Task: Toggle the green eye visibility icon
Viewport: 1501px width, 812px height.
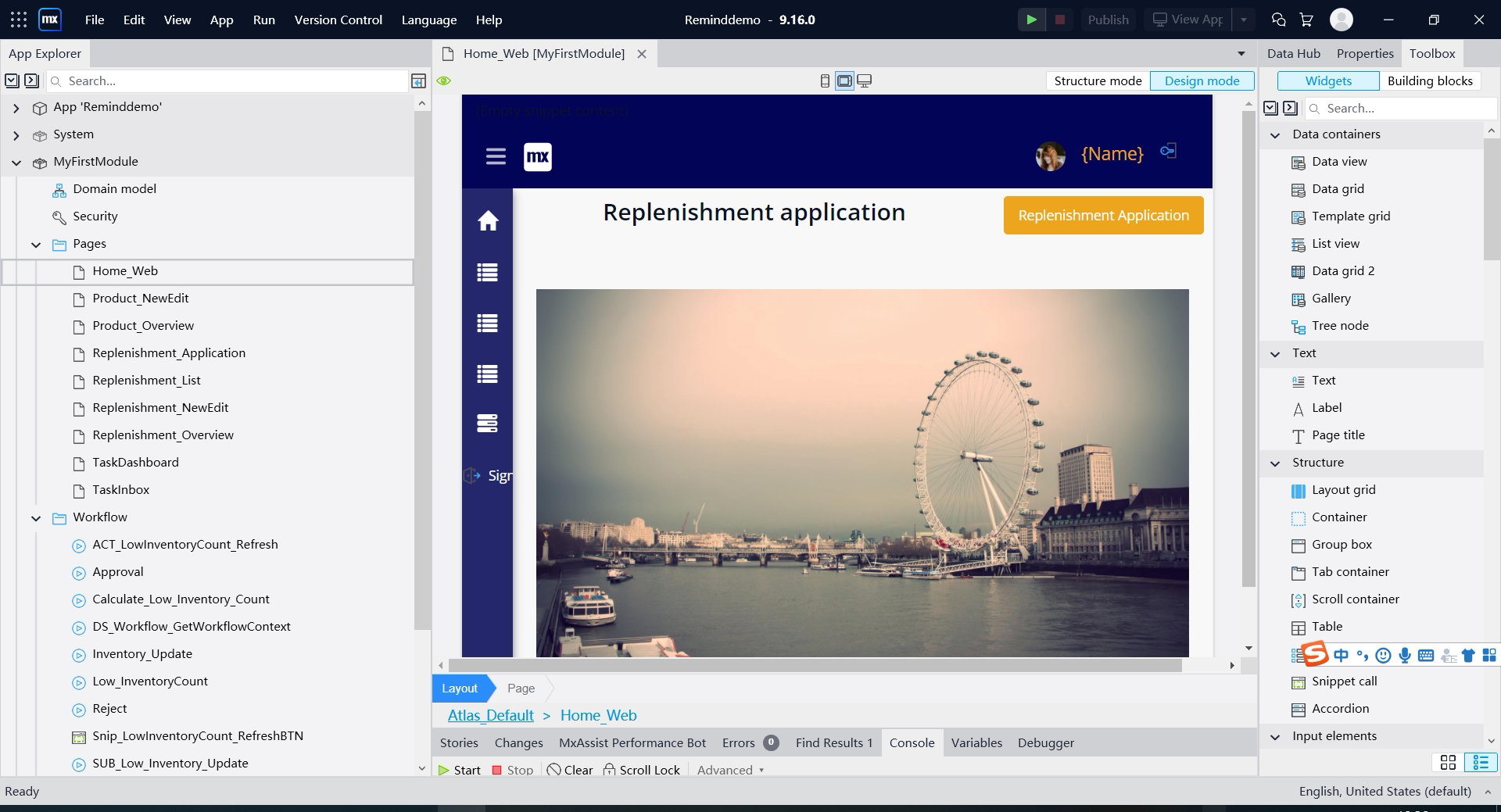Action: point(444,81)
